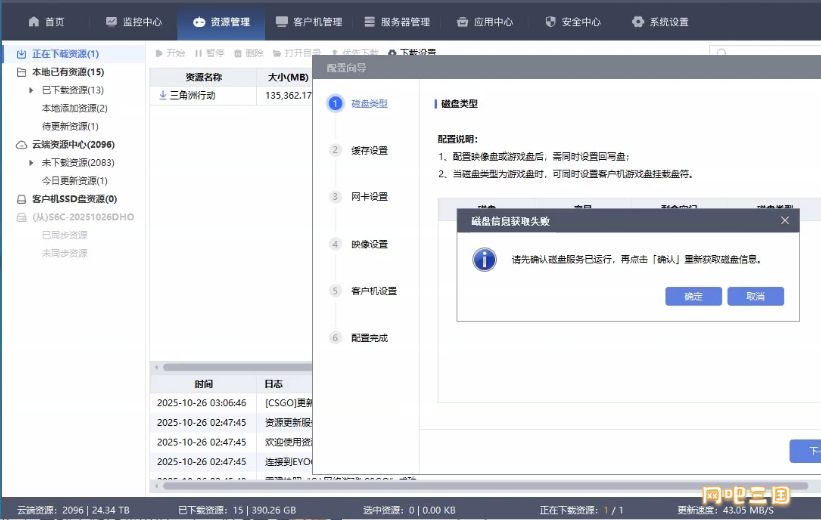The width and height of the screenshot is (821, 520).
Task: Go to 服务器管理 tab
Action: tap(397, 21)
